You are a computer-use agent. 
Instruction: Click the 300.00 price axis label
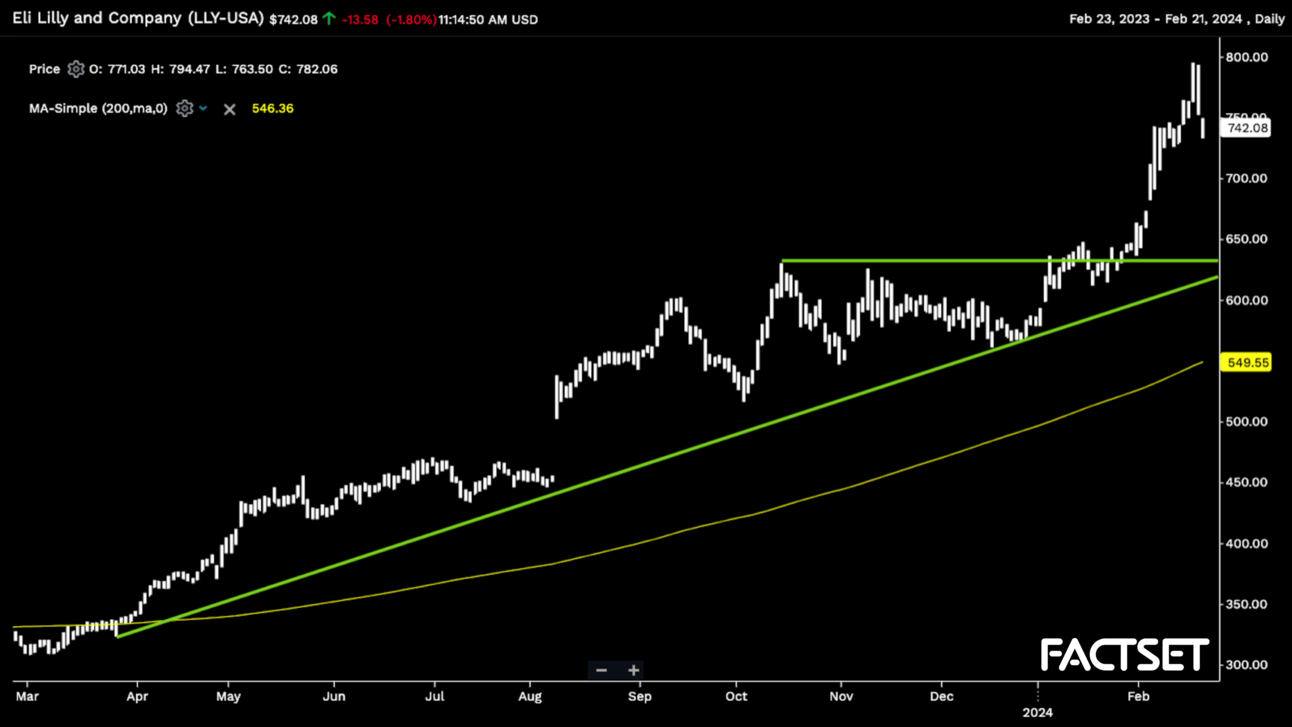pos(1246,664)
